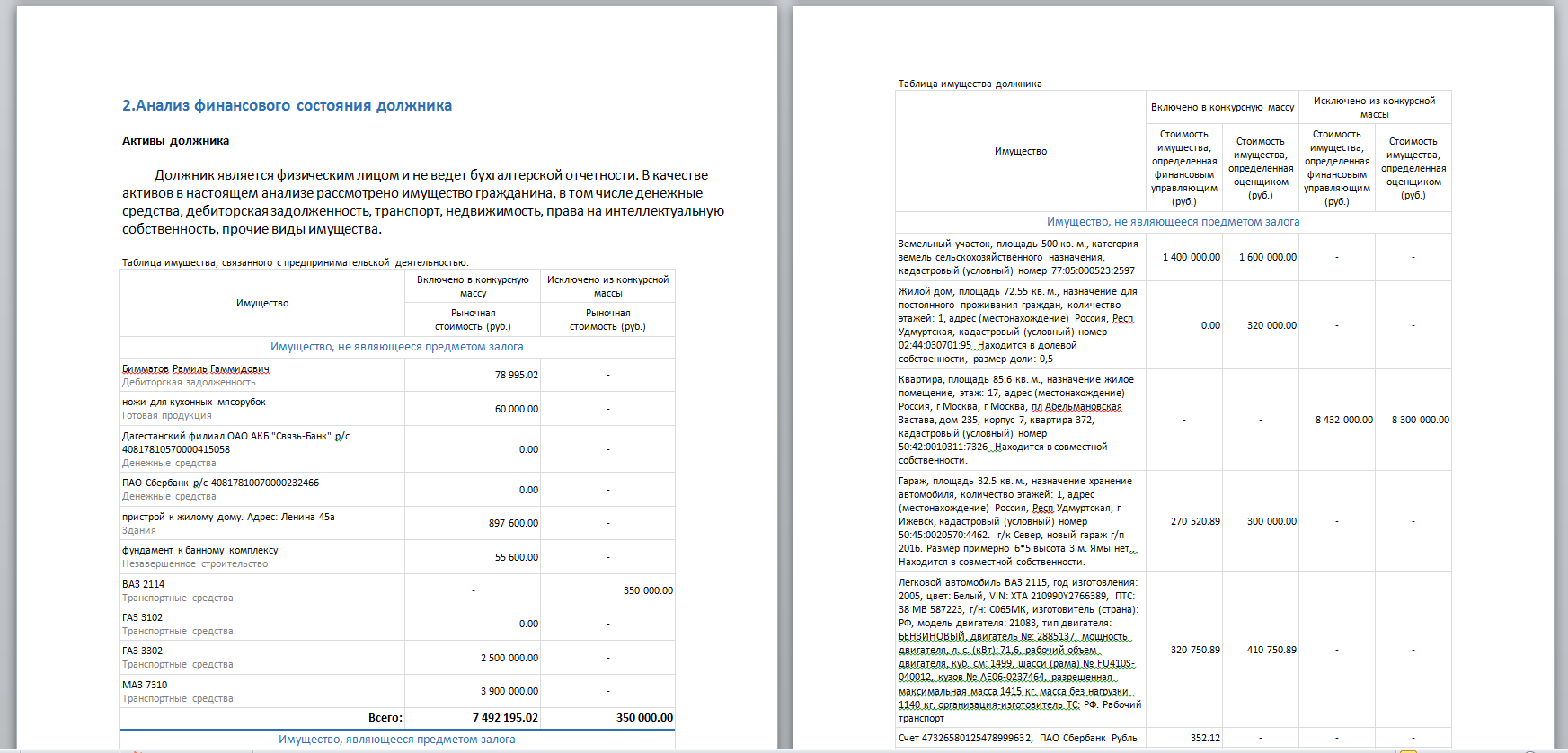Click the total value 7 492 195.02
Screen dimensions: 1568x753
pyautogui.click(x=505, y=718)
